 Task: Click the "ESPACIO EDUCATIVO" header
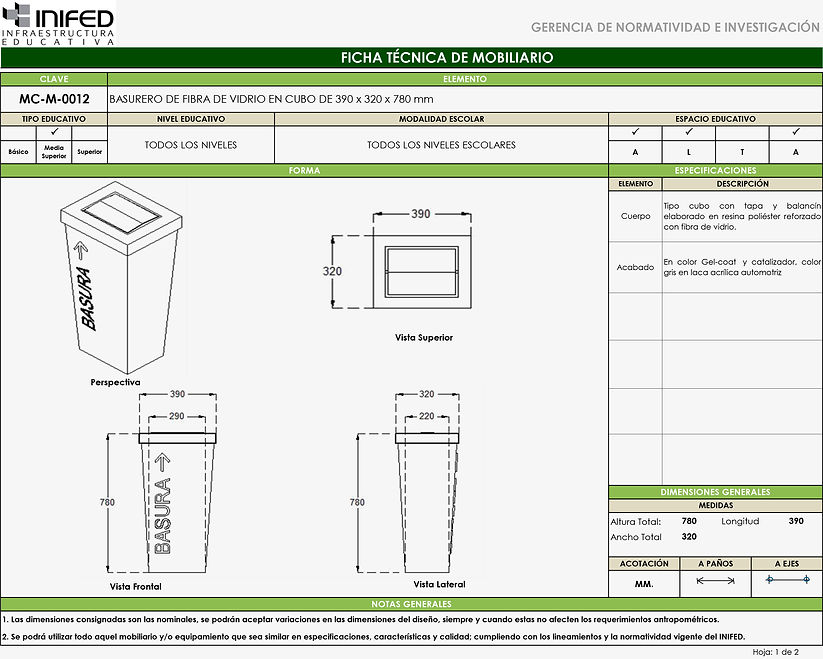point(715,119)
